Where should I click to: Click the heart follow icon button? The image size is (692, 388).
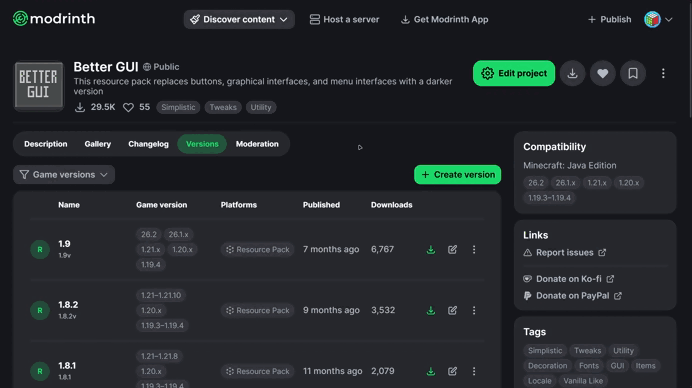tap(602, 73)
